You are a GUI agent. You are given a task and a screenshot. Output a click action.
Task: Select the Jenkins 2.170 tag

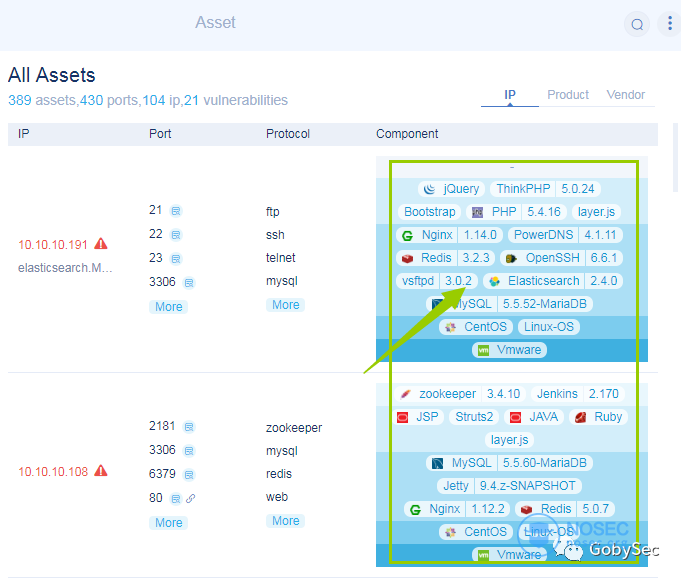pos(578,394)
